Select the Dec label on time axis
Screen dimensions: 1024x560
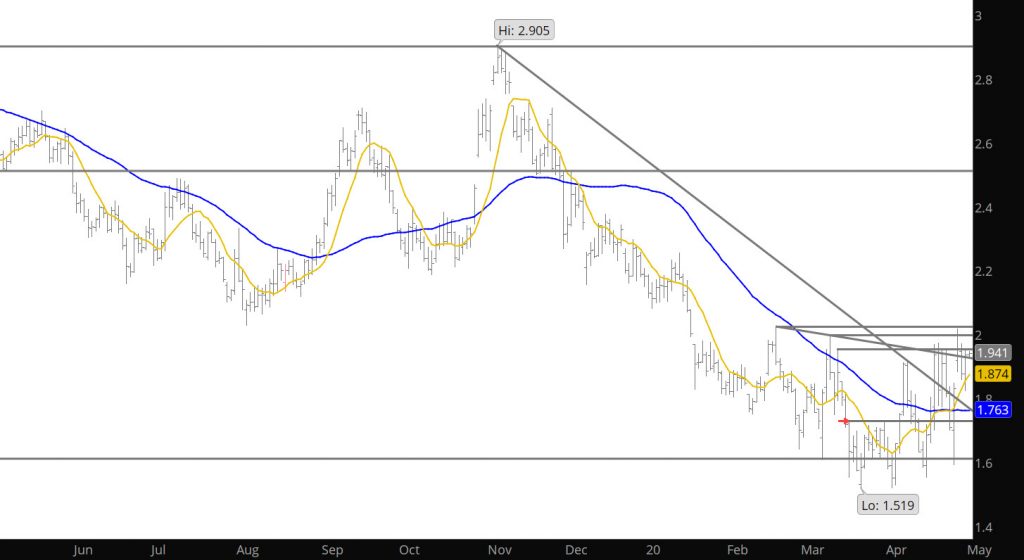tap(574, 549)
